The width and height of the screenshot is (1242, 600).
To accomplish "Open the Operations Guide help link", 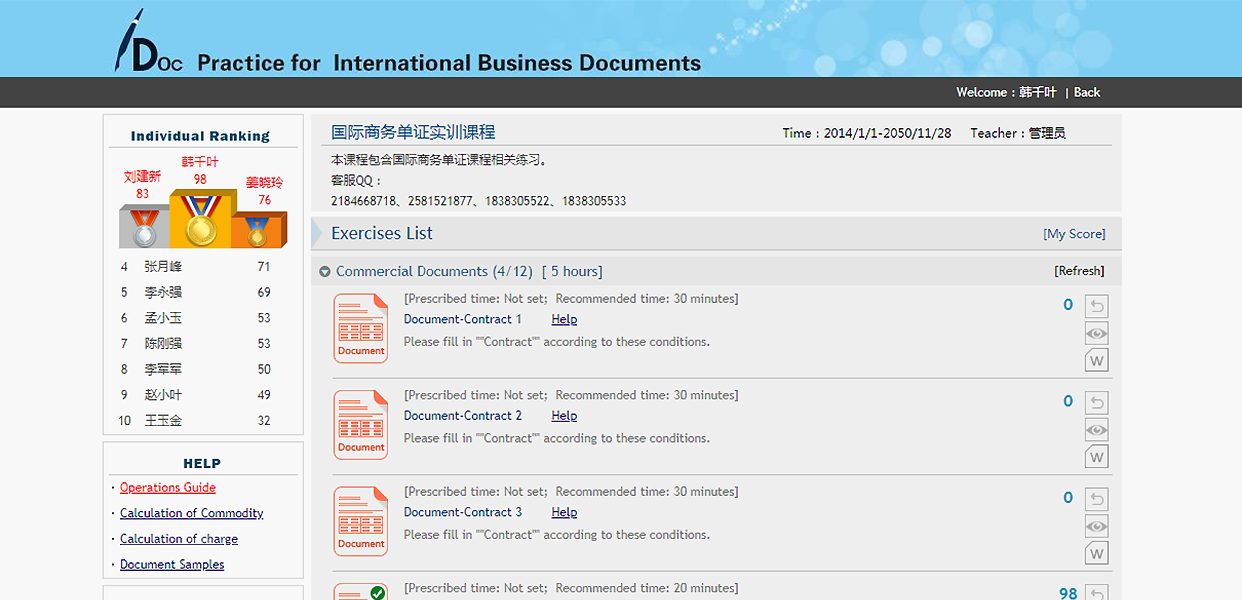I will (168, 488).
